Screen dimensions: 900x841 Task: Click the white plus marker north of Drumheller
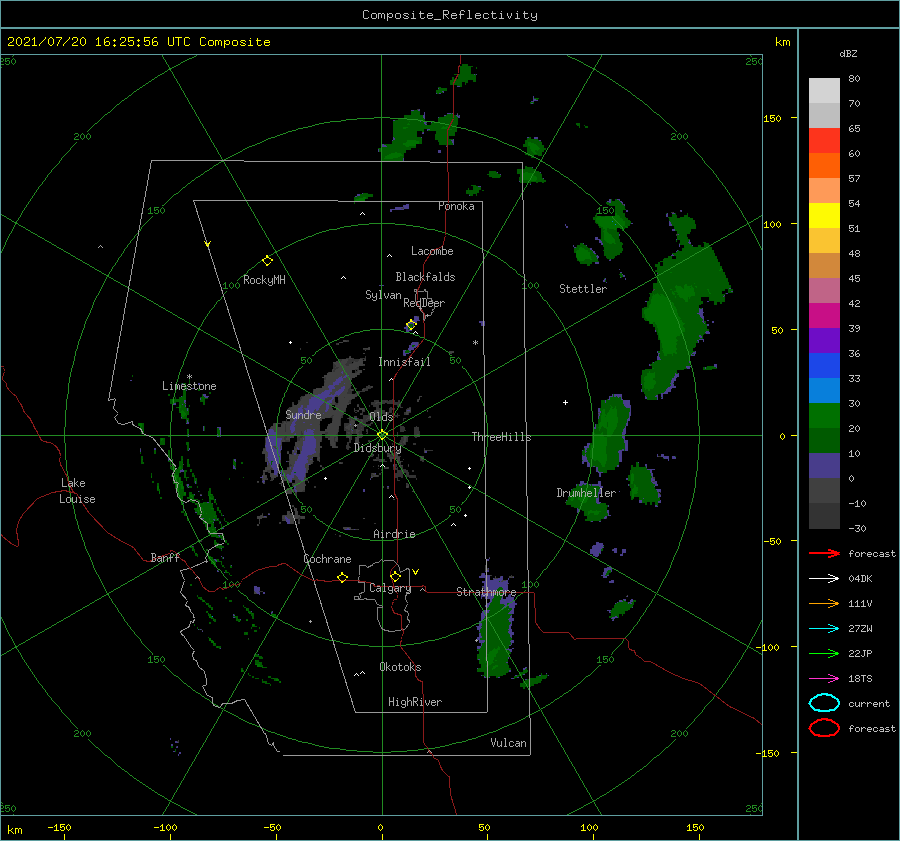pyautogui.click(x=565, y=402)
